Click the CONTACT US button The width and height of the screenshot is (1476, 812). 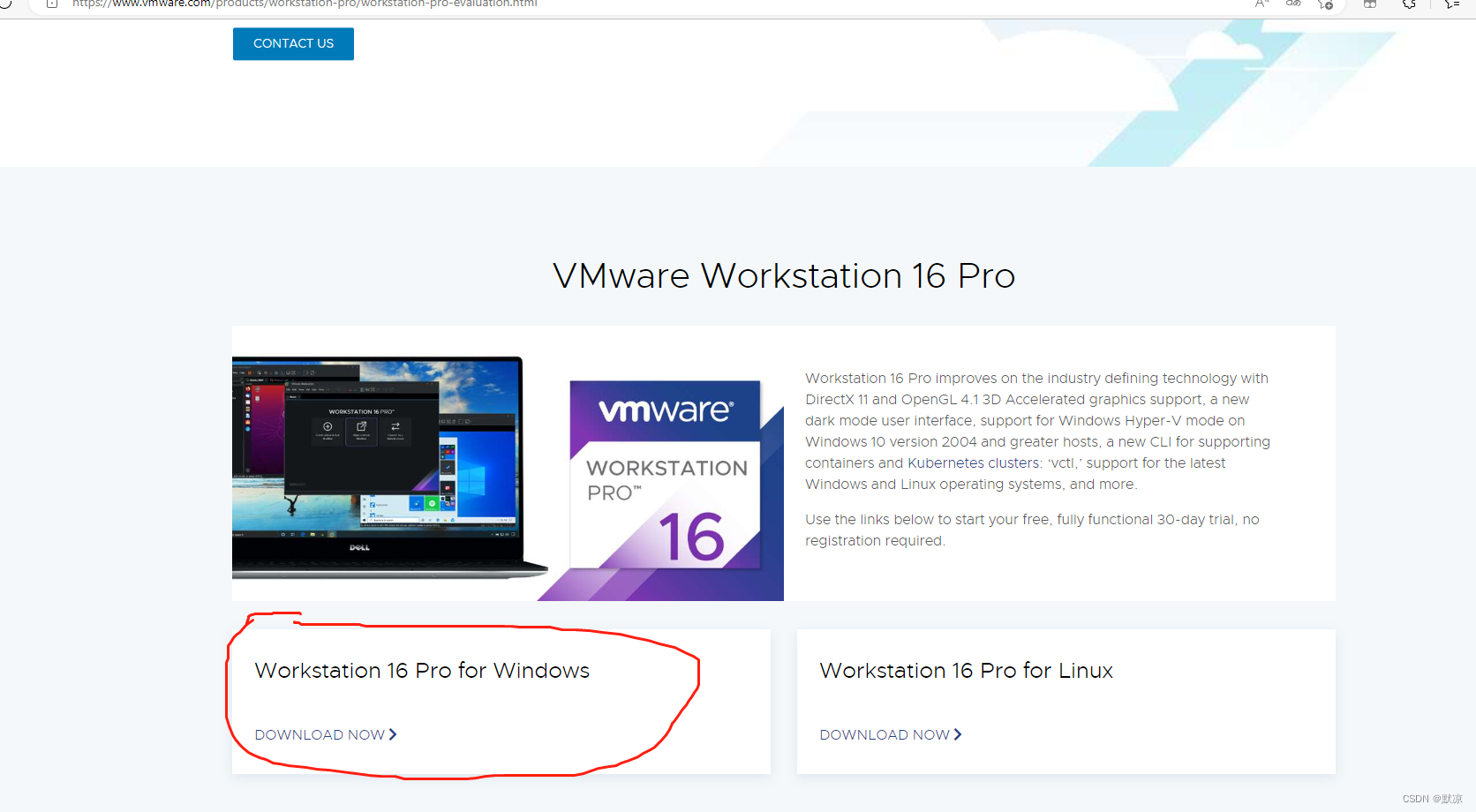coord(293,44)
